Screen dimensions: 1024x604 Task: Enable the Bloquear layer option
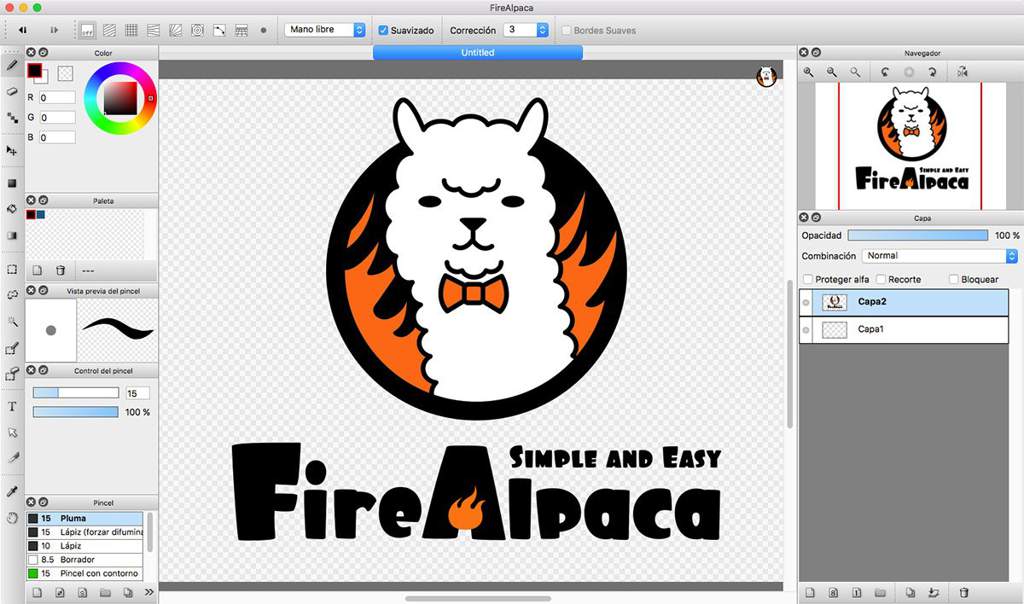tap(955, 279)
